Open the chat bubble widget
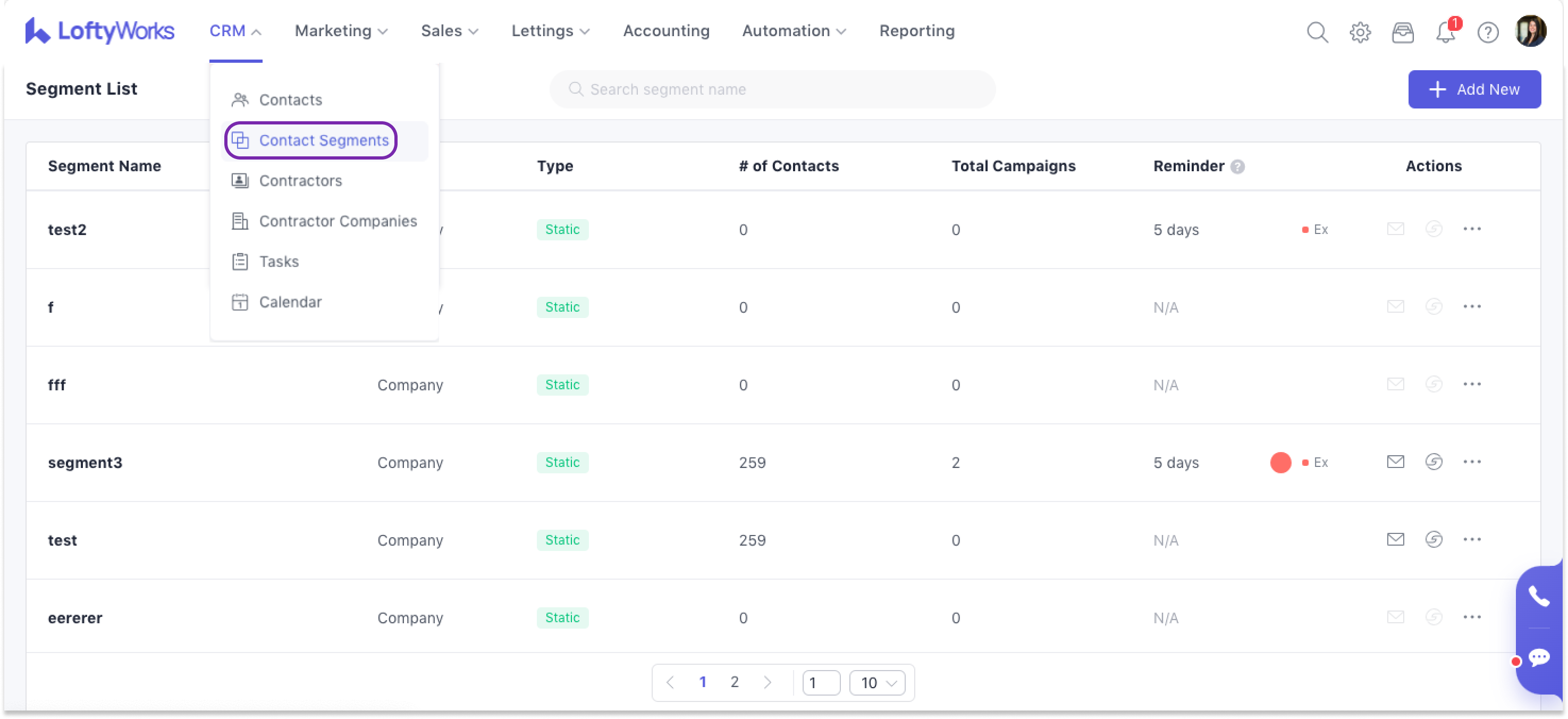This screenshot has height=719, width=1568. coord(1538,657)
